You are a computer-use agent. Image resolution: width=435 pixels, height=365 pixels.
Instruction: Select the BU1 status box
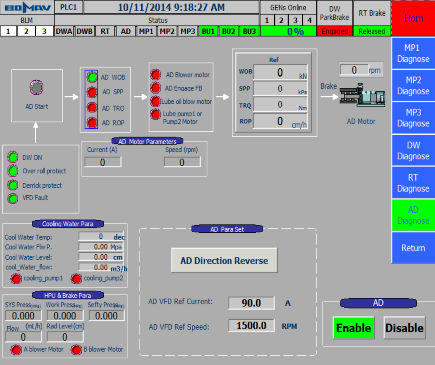tap(208, 31)
